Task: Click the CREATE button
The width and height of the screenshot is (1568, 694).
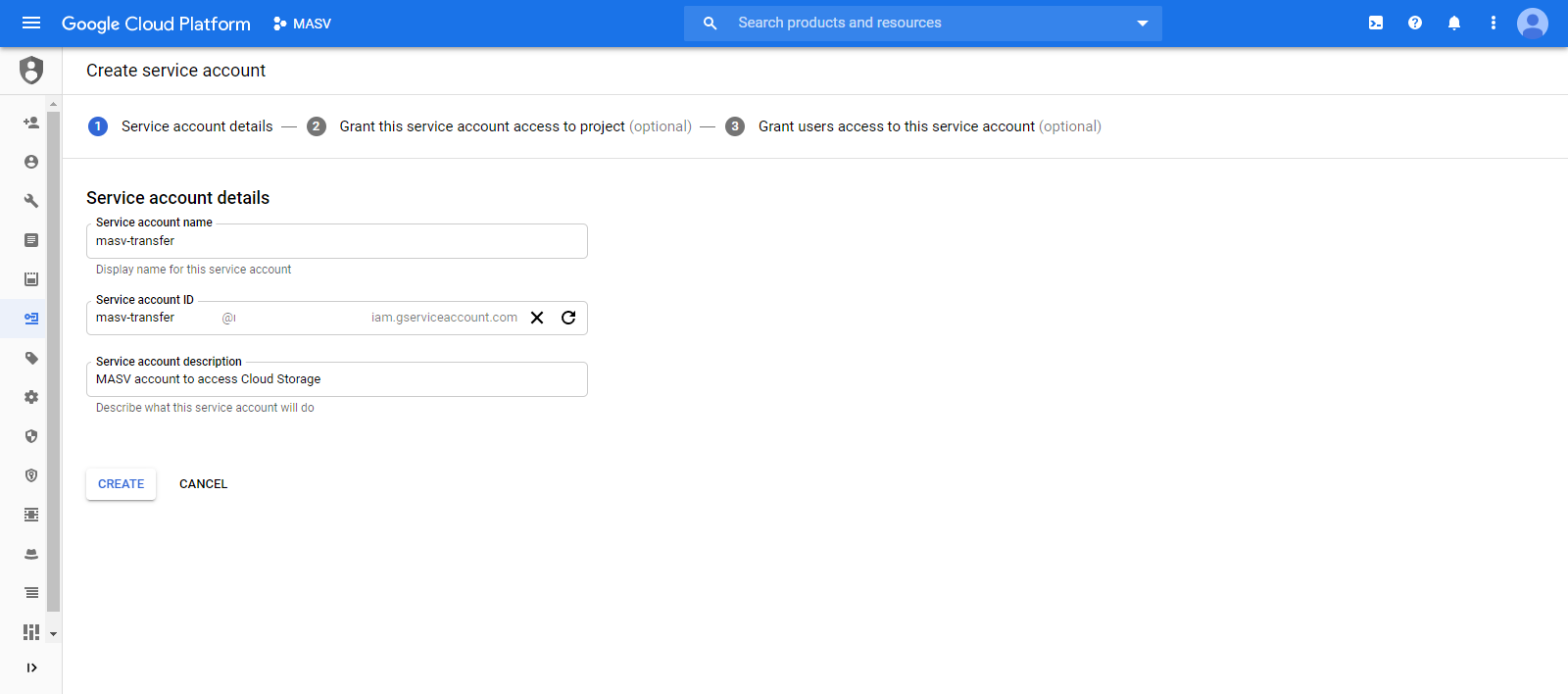Action: tap(122, 484)
